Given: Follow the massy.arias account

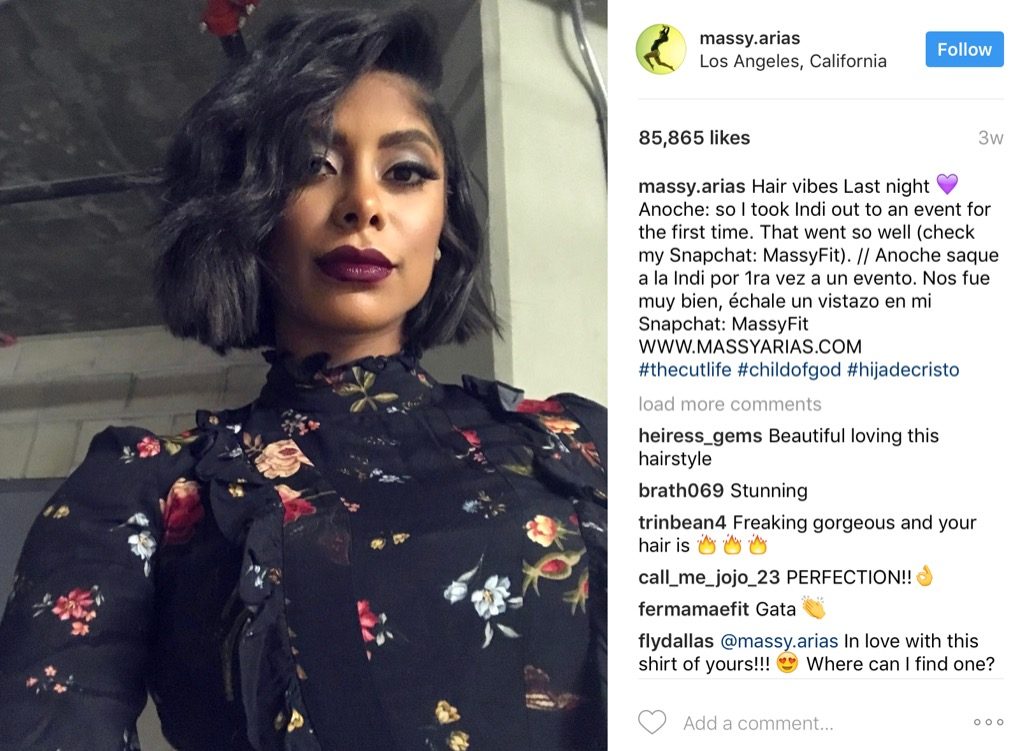Looking at the screenshot, I should [x=964, y=49].
